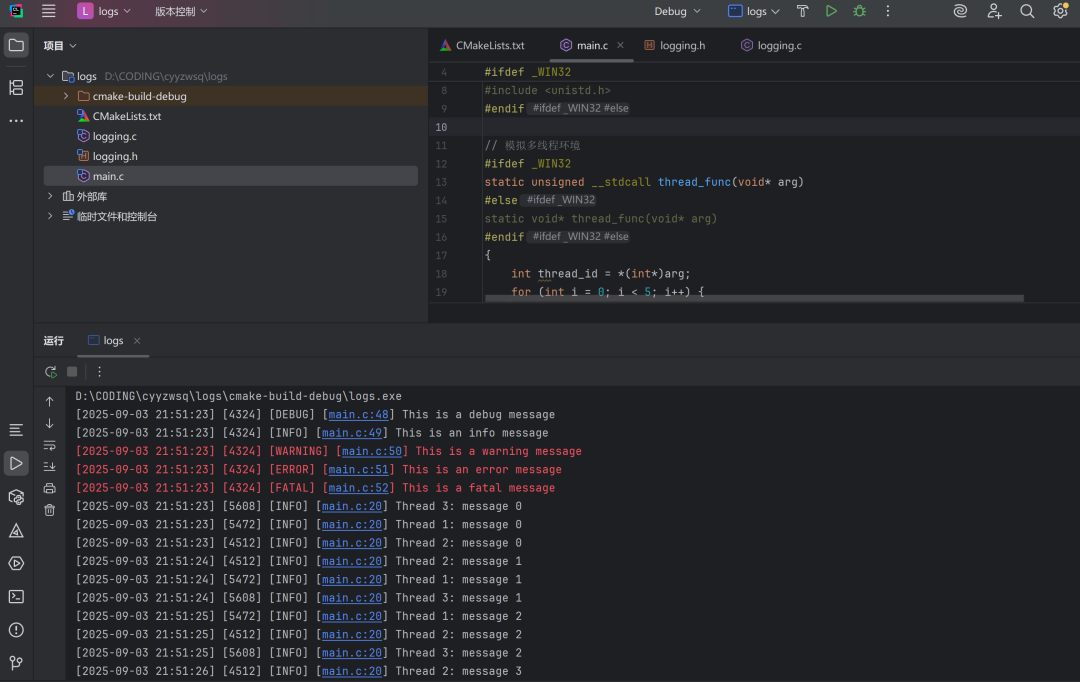The image size is (1080, 682).
Task: Open the Structure tool window icon
Action: pos(16,87)
